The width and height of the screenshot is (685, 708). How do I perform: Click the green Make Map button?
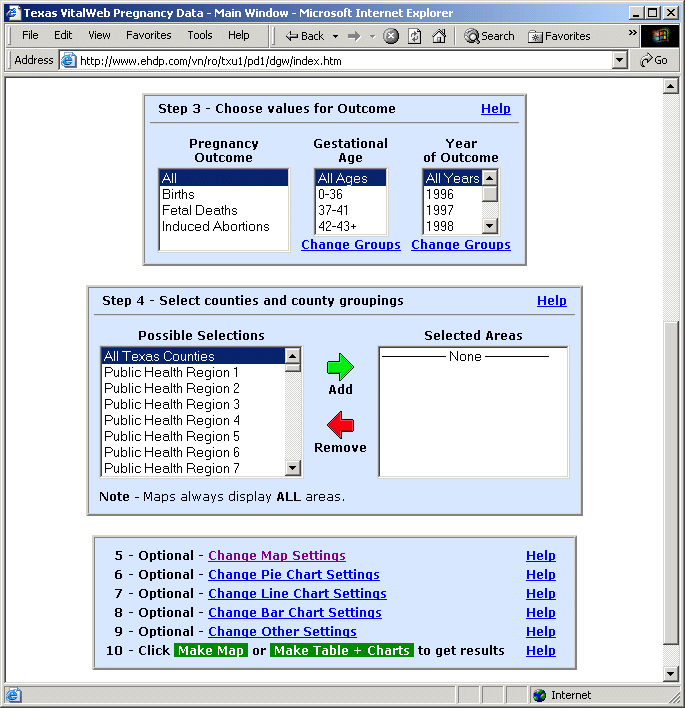tap(211, 650)
